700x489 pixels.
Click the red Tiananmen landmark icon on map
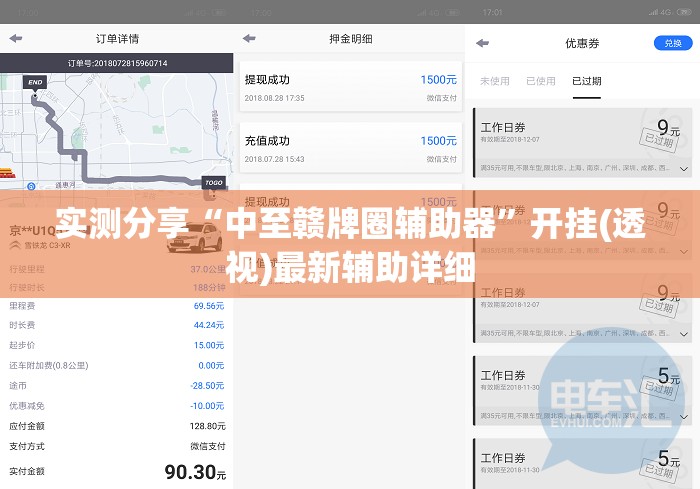[6, 173]
